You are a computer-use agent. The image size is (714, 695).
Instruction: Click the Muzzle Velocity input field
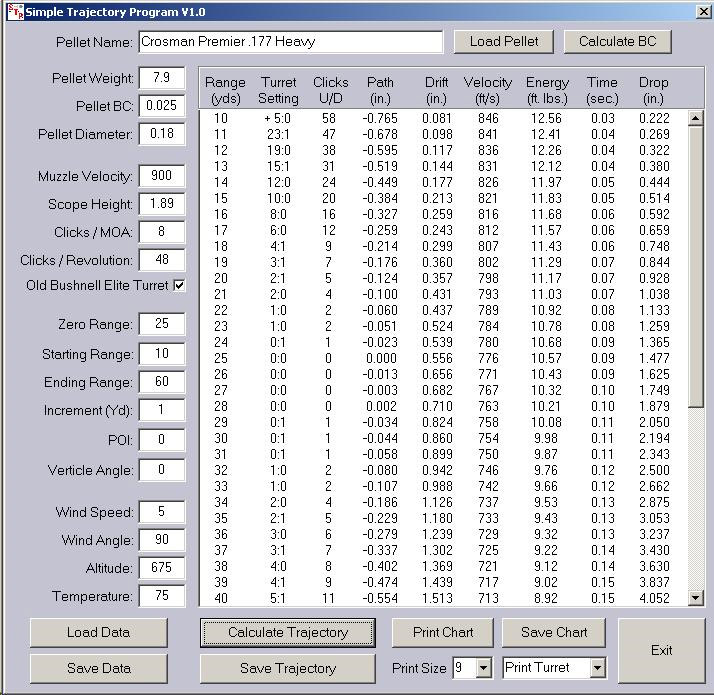(162, 176)
